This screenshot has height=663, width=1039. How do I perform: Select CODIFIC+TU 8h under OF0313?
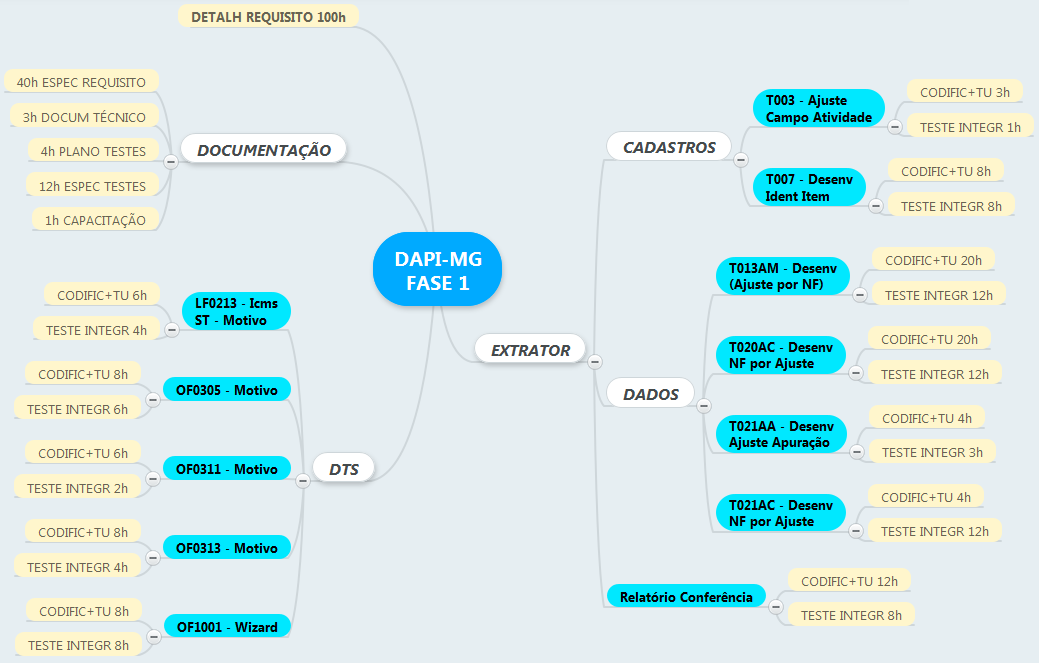83,532
